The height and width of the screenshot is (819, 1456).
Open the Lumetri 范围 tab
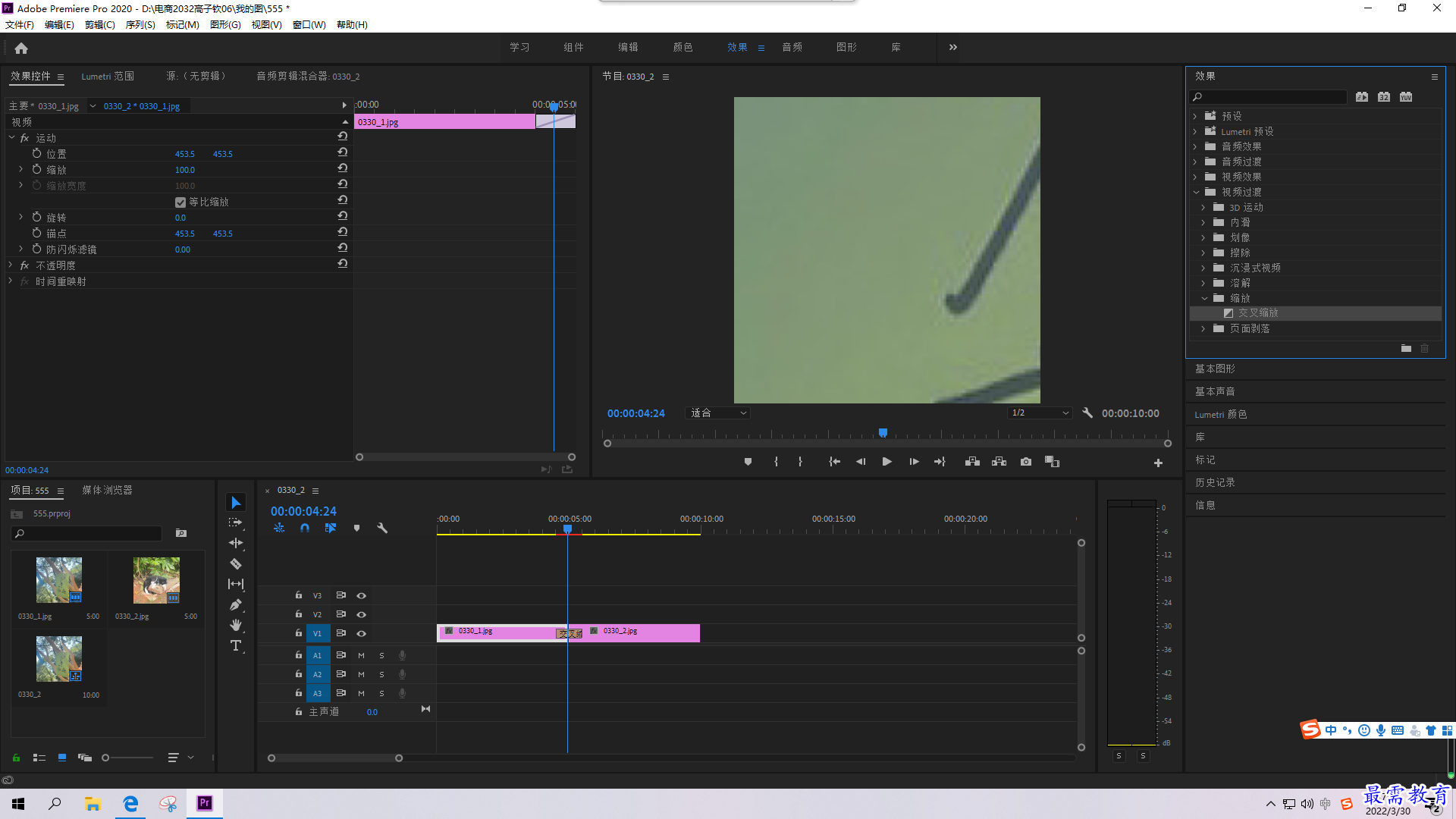pos(108,76)
